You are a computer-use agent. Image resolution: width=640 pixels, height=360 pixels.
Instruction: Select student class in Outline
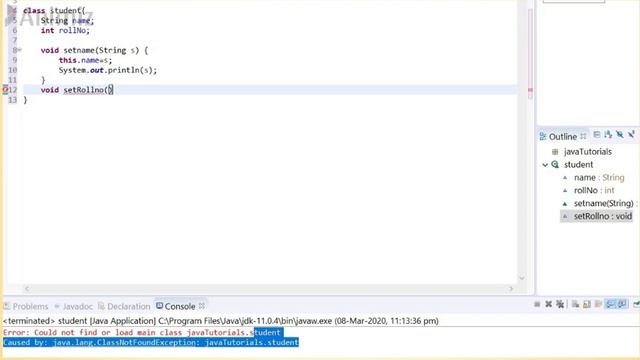click(578, 164)
